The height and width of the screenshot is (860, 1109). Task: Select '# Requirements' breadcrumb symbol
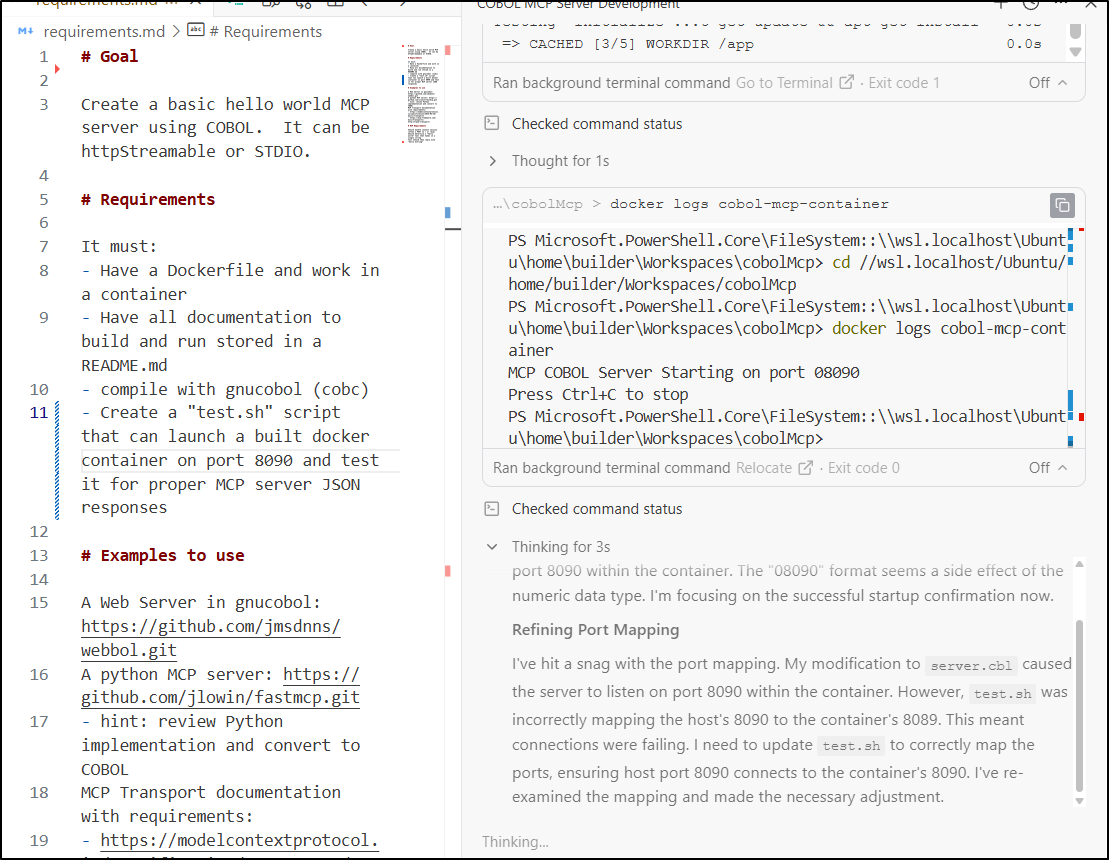click(272, 31)
